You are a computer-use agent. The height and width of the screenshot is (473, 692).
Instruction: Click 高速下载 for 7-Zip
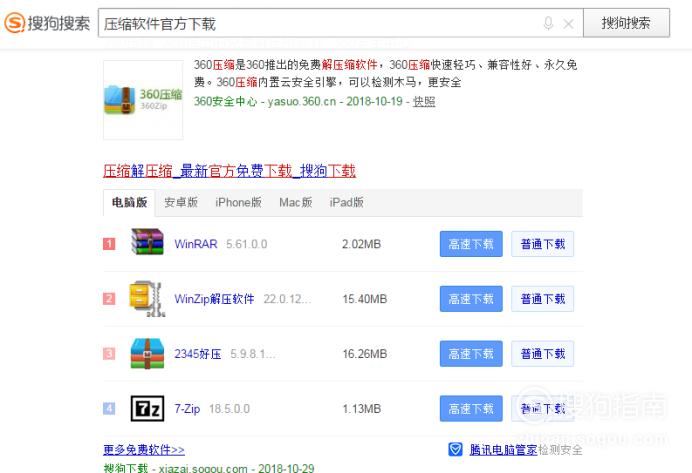click(471, 409)
